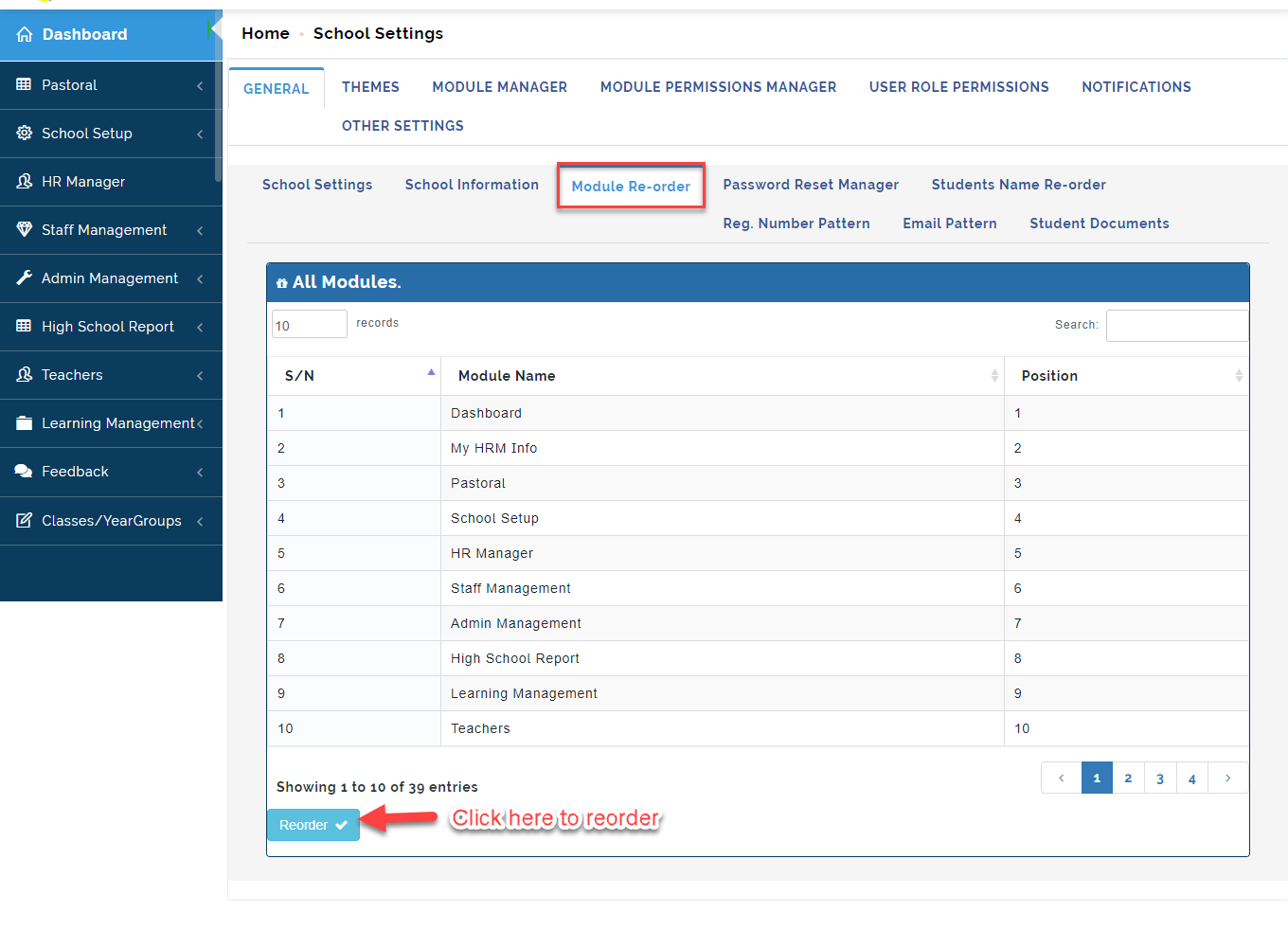Click the Dashboard module name cell
This screenshot has height=931, width=1288.
[x=723, y=413]
